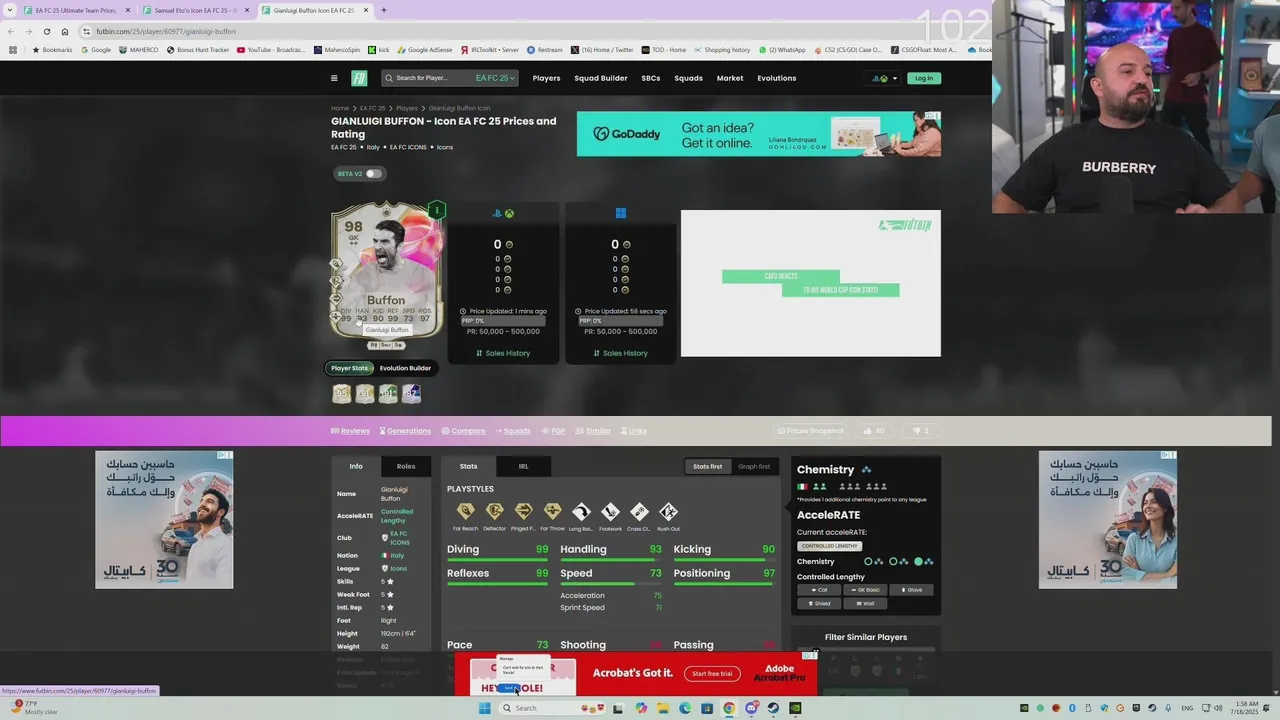Click the Far Throw playstyle icon

tap(552, 511)
